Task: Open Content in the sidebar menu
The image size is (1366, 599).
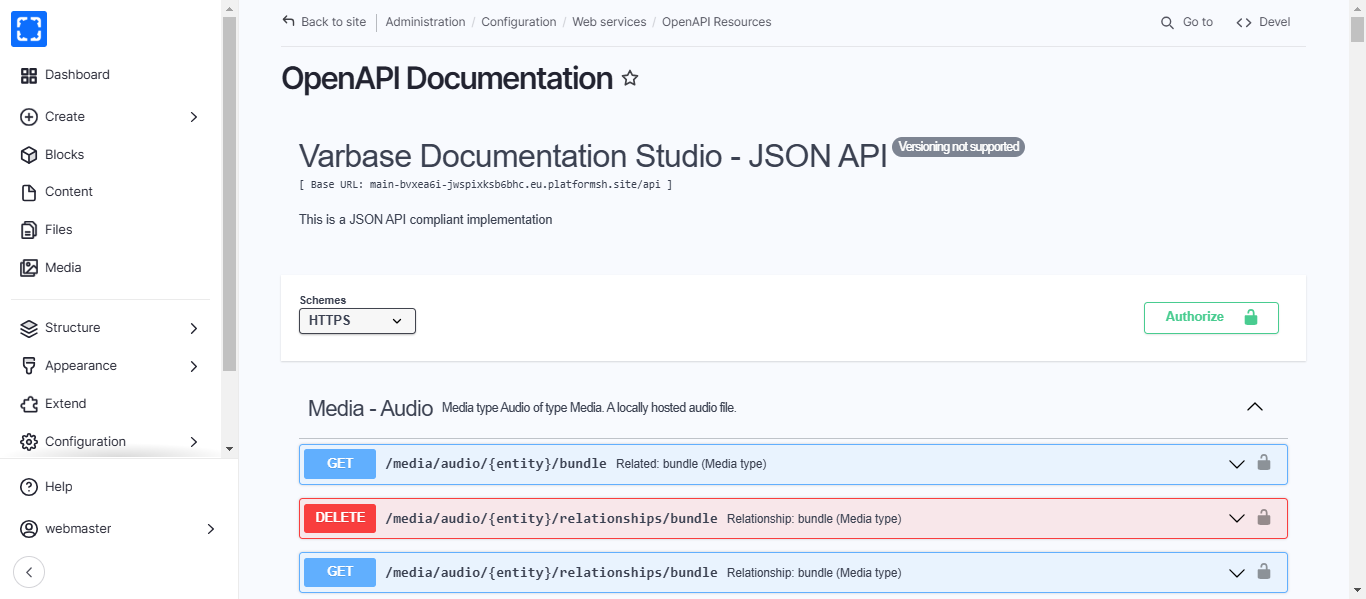Action: tap(68, 192)
